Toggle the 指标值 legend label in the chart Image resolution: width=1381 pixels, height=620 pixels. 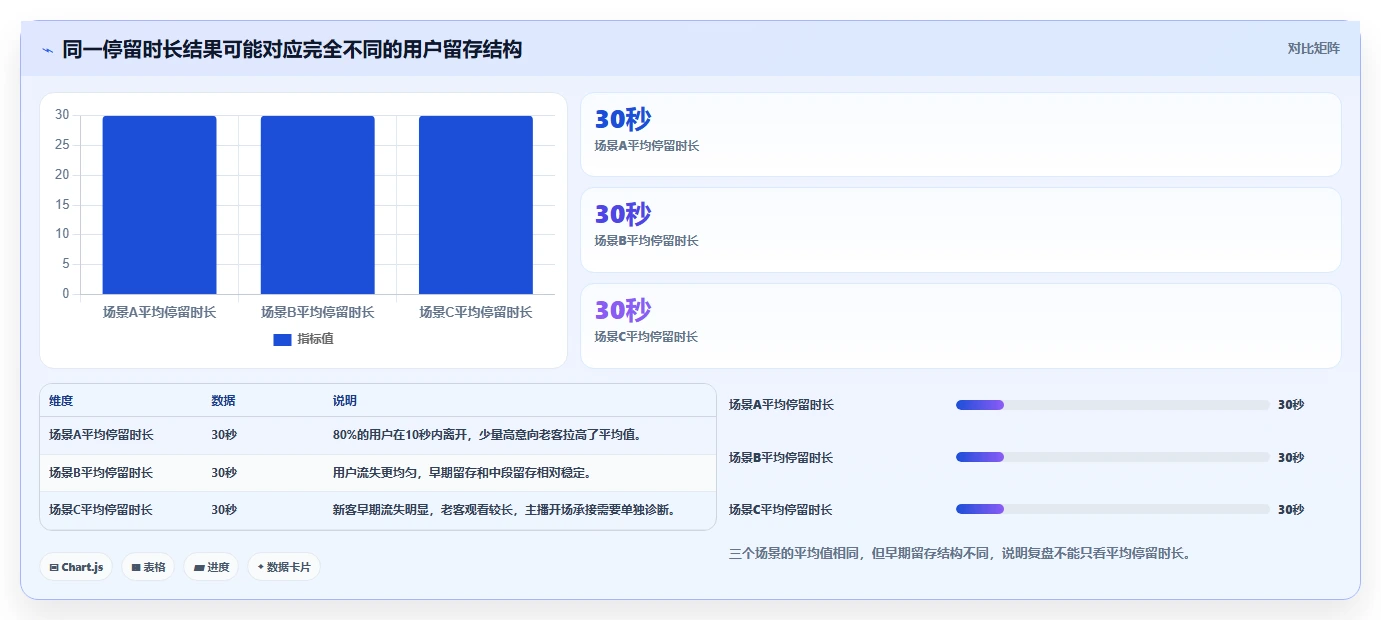click(315, 340)
